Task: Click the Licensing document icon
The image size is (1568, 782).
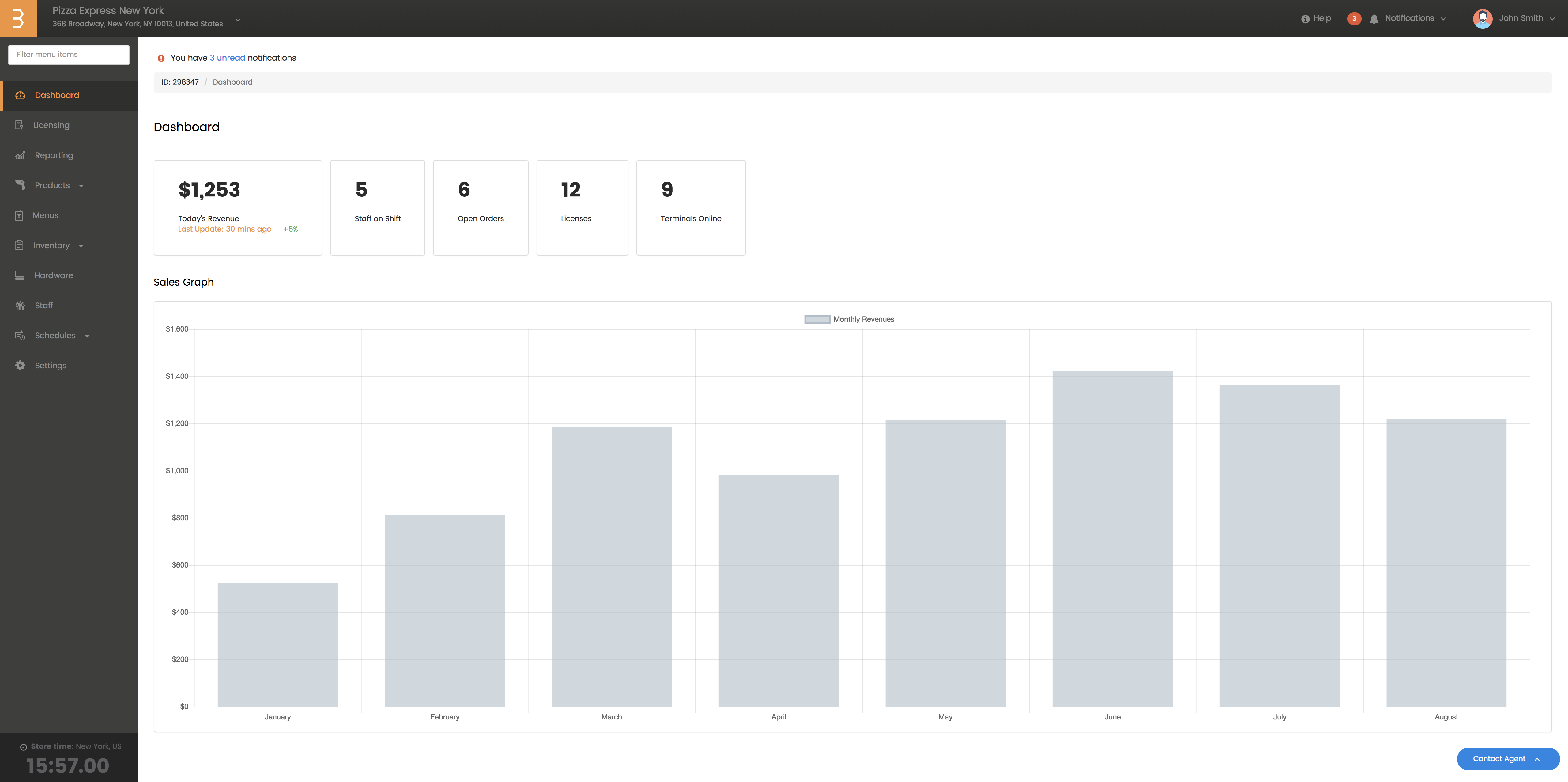Action: coord(20,125)
